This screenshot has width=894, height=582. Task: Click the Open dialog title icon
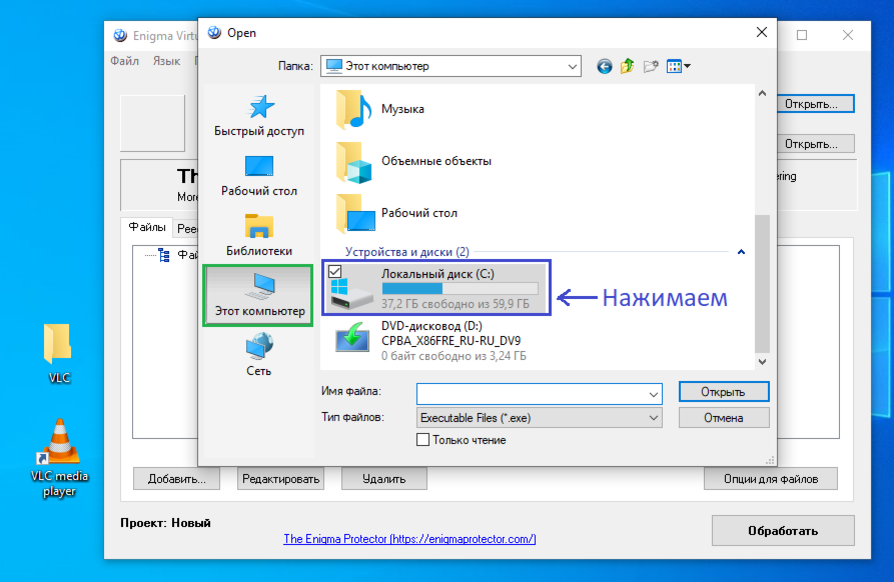(x=214, y=32)
